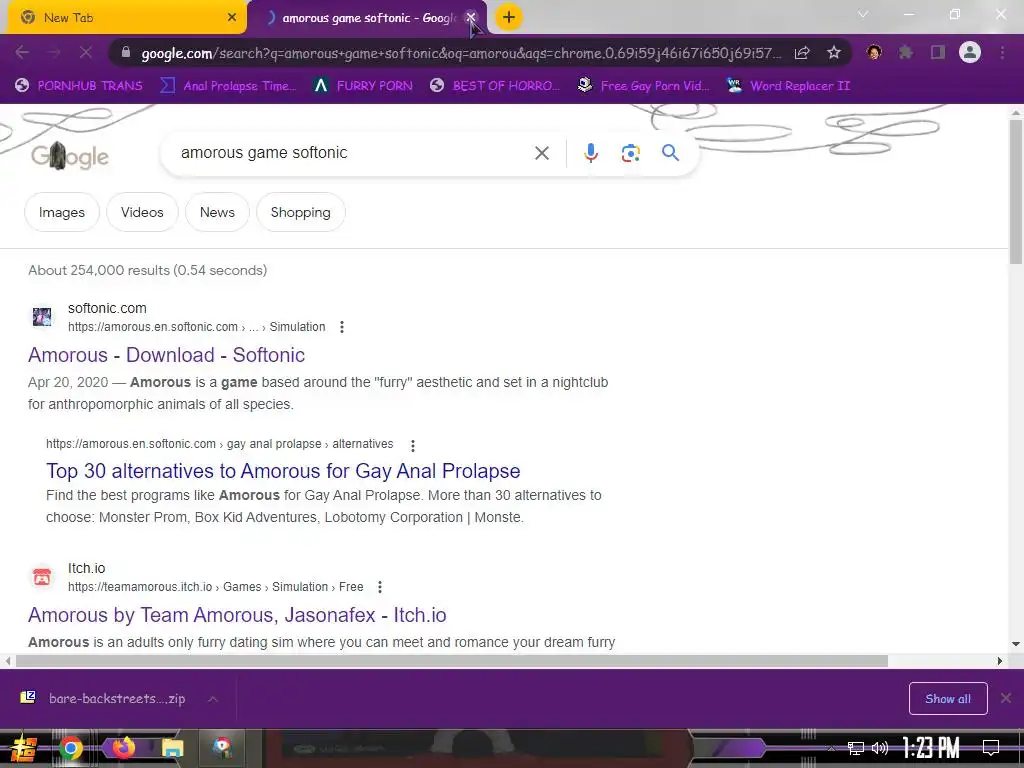Open Amorous by Team Amorous Itch.io link
Viewport: 1024px width, 768px height.
[x=237, y=615]
